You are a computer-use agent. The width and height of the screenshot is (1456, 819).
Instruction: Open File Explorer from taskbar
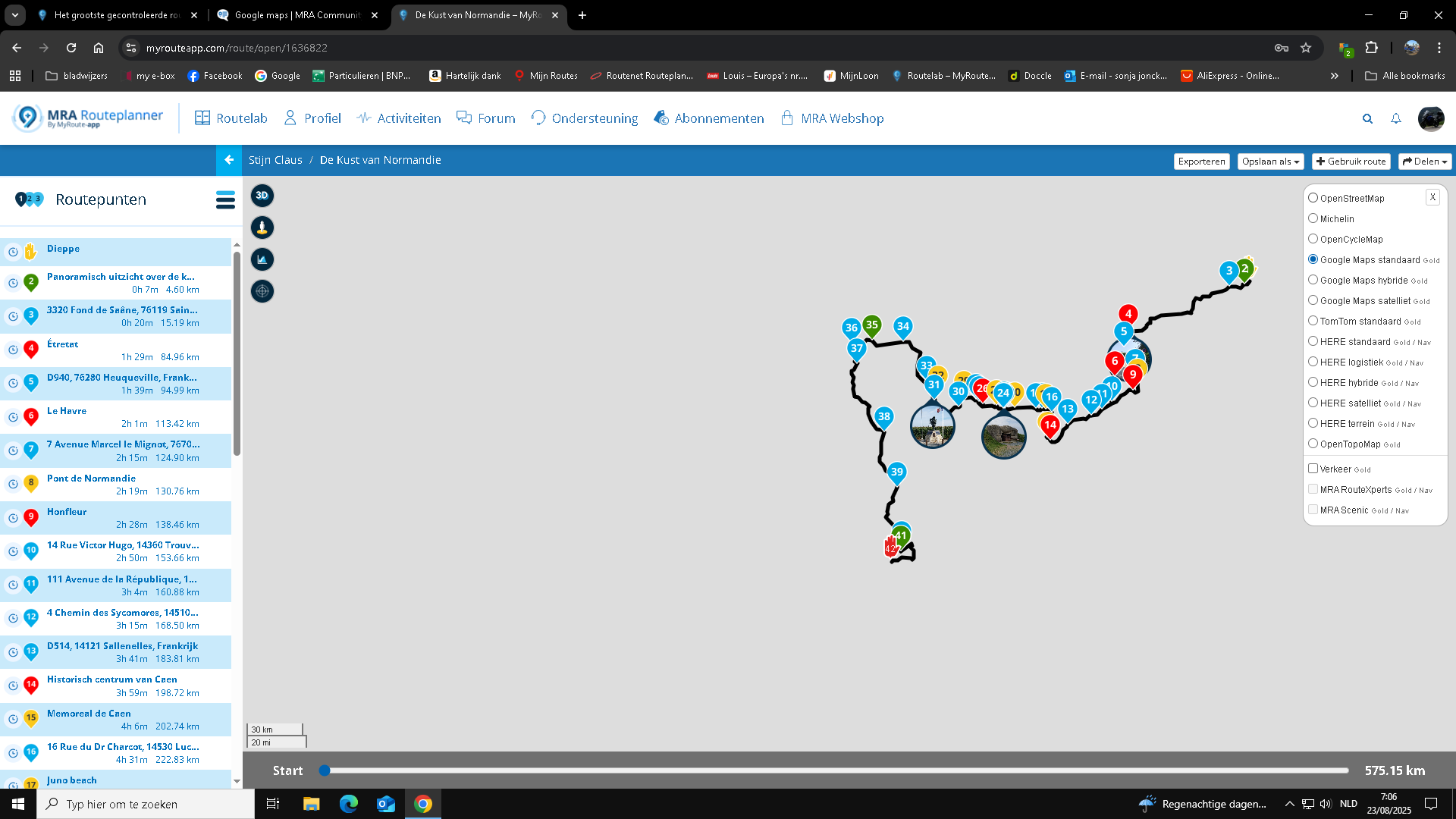tap(311, 804)
